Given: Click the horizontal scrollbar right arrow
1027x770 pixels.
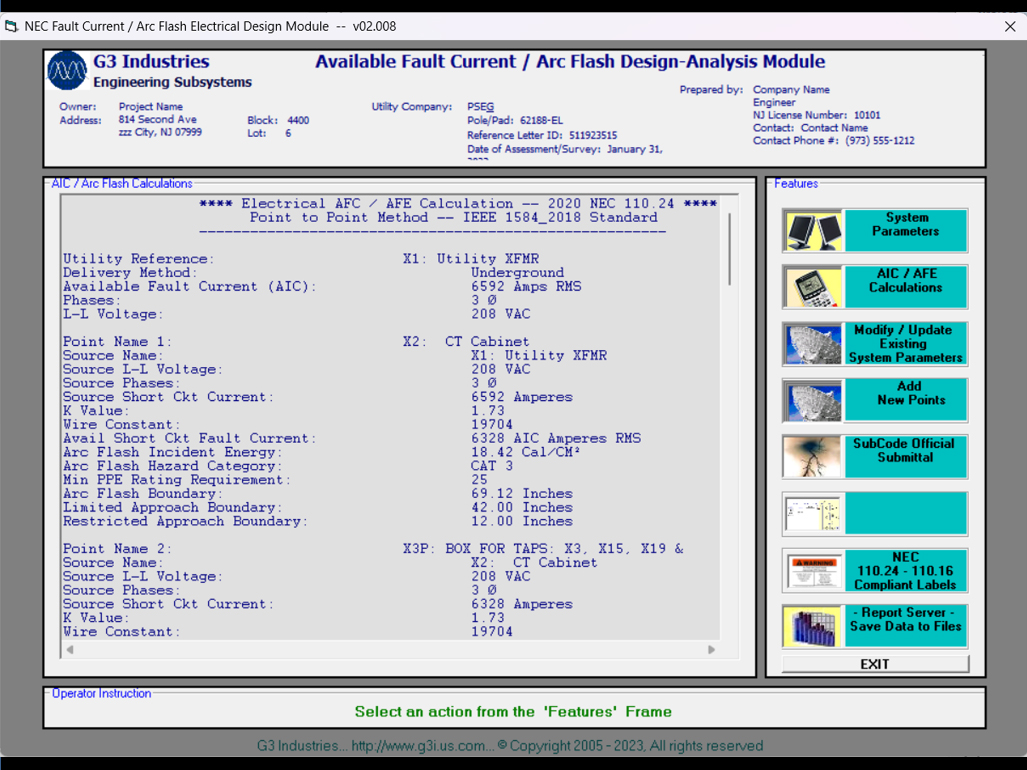Looking at the screenshot, I should 711,650.
